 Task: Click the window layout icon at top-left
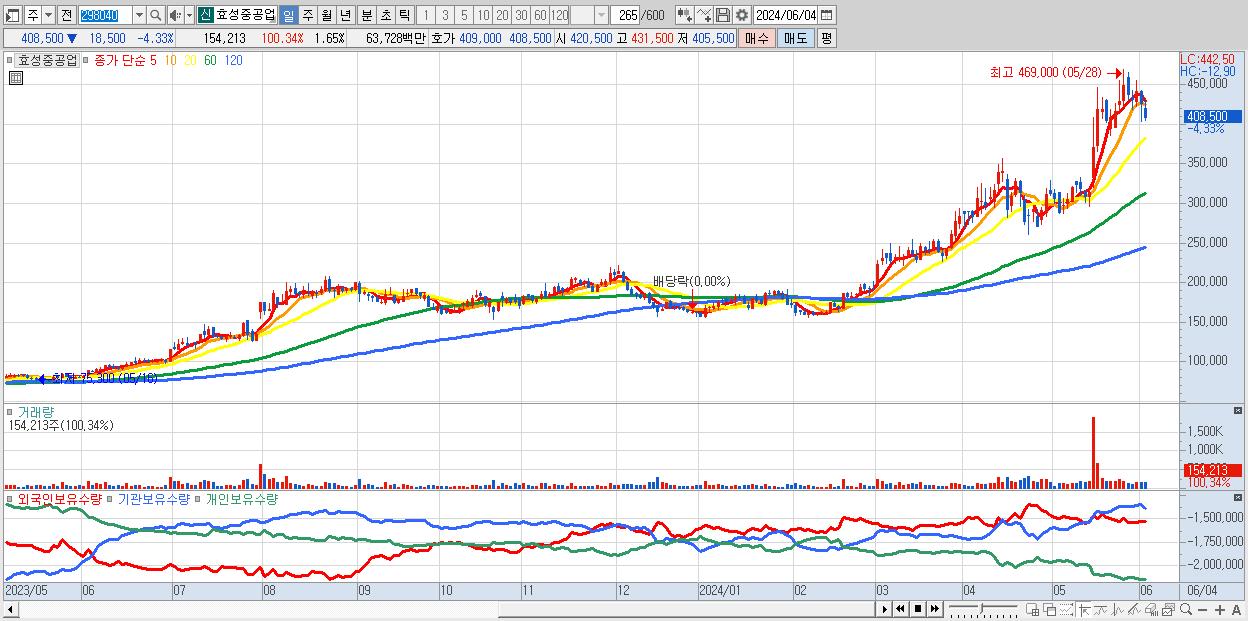pos(12,15)
